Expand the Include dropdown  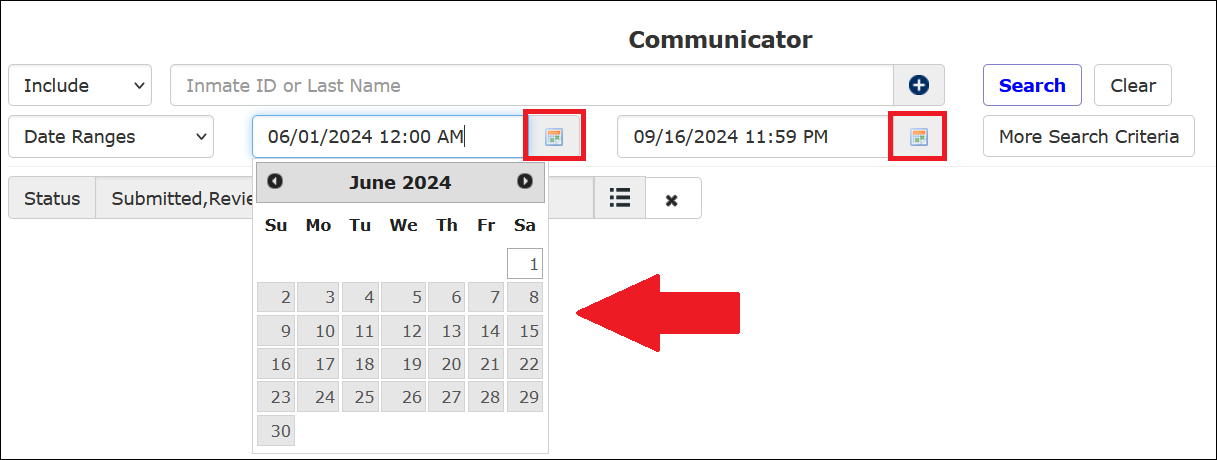80,86
